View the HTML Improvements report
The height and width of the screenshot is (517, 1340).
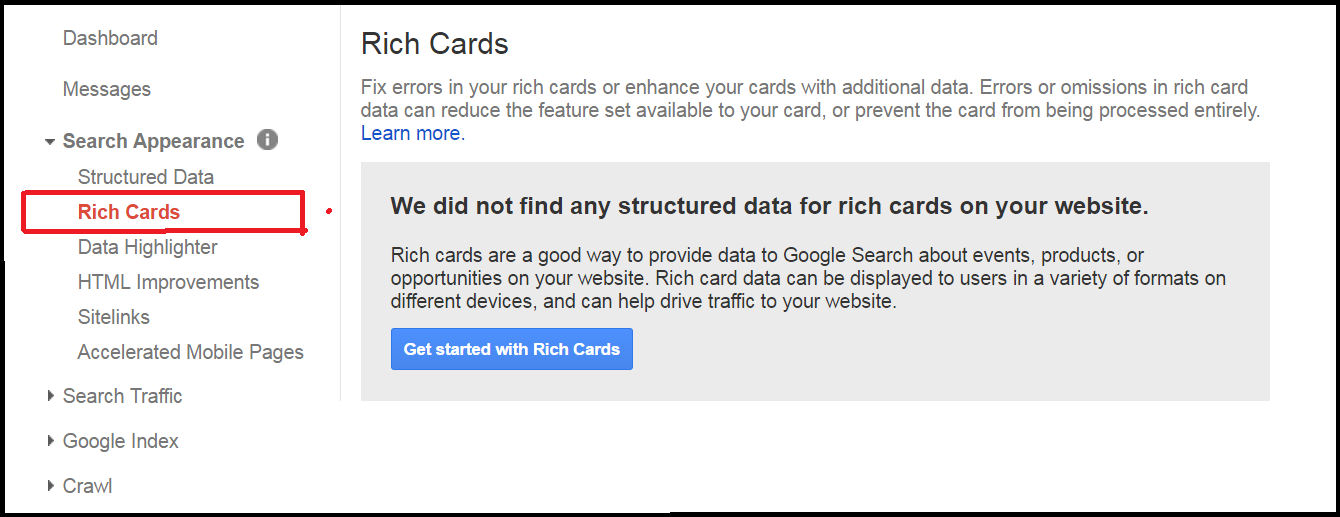click(168, 282)
